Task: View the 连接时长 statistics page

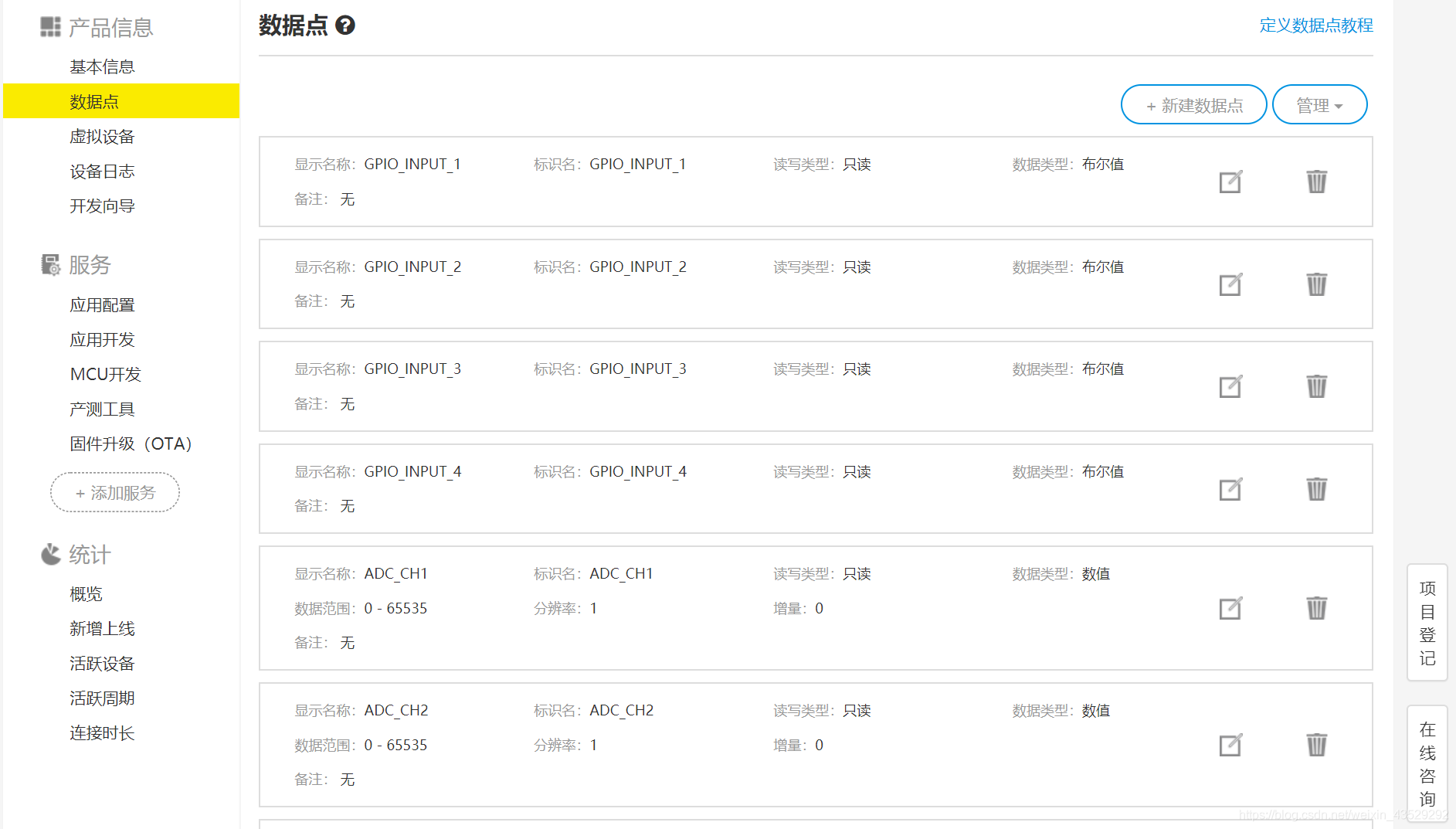Action: pos(102,732)
